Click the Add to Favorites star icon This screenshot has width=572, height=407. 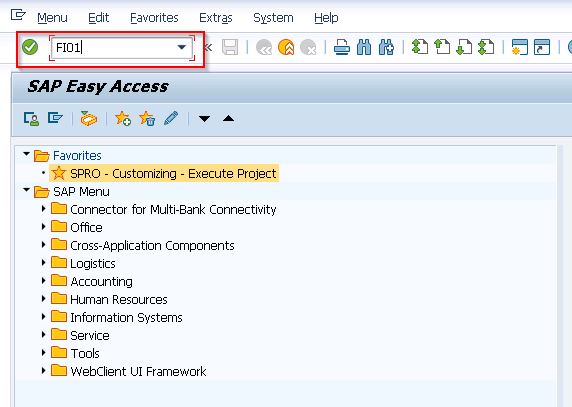pos(123,119)
